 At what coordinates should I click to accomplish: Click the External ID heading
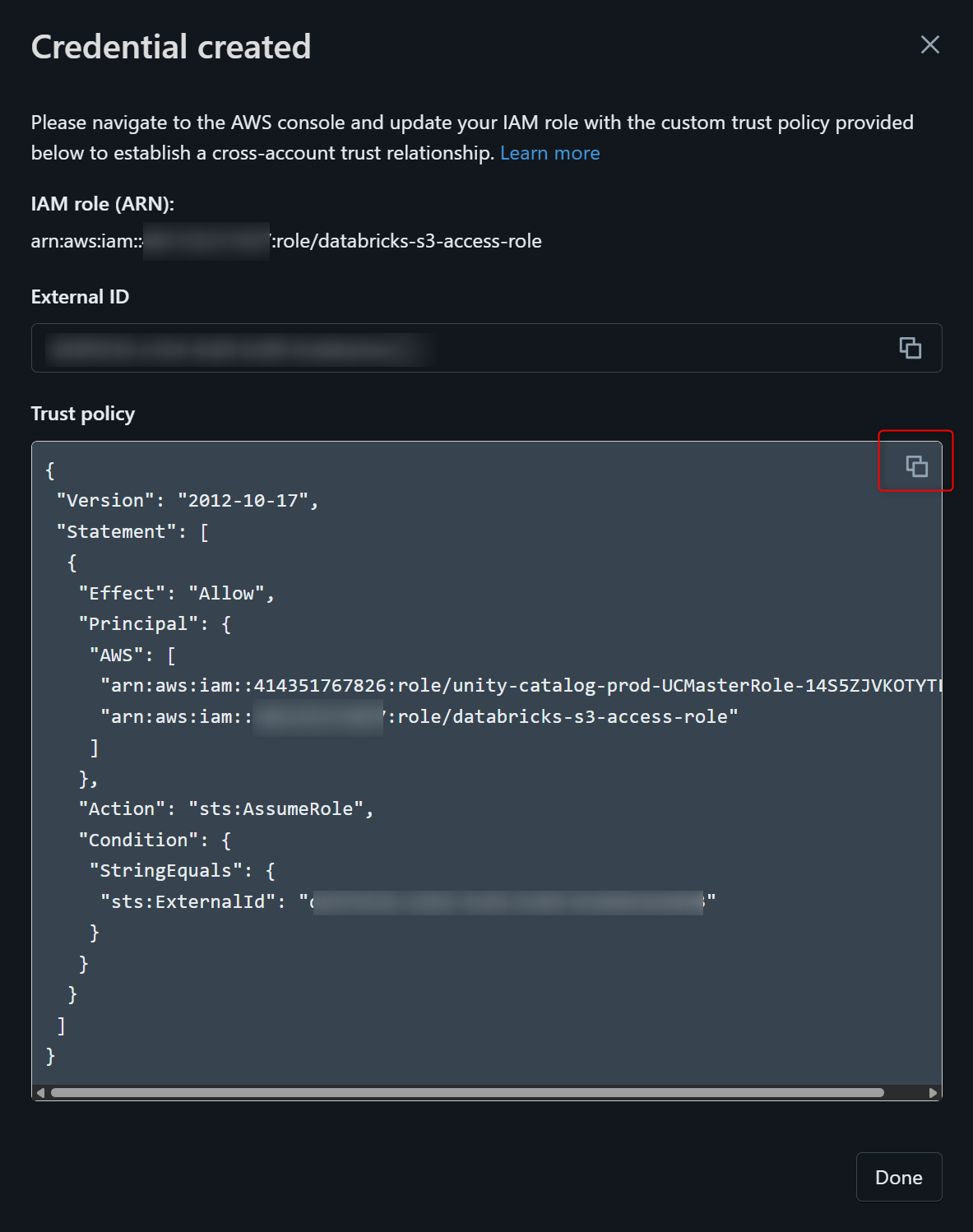coord(80,297)
